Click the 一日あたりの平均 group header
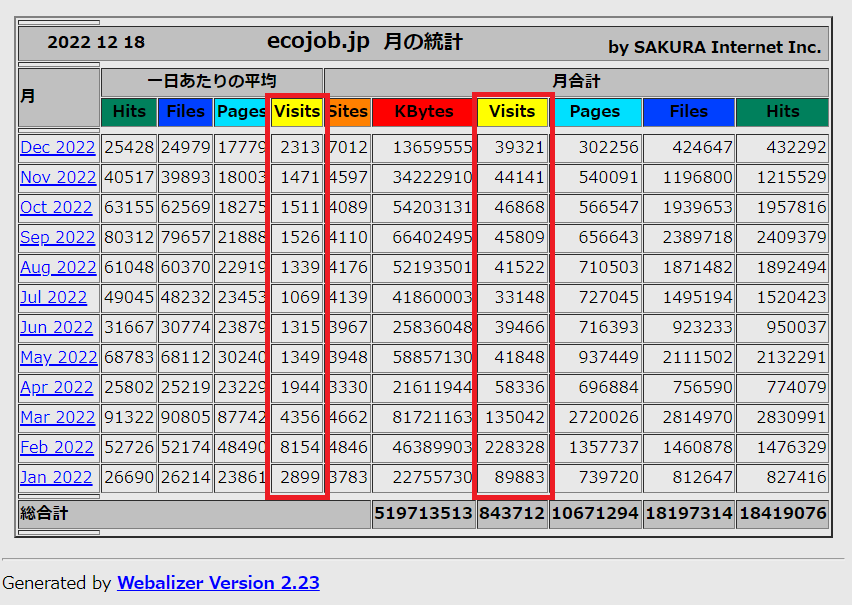The image size is (852, 605). pyautogui.click(x=212, y=82)
